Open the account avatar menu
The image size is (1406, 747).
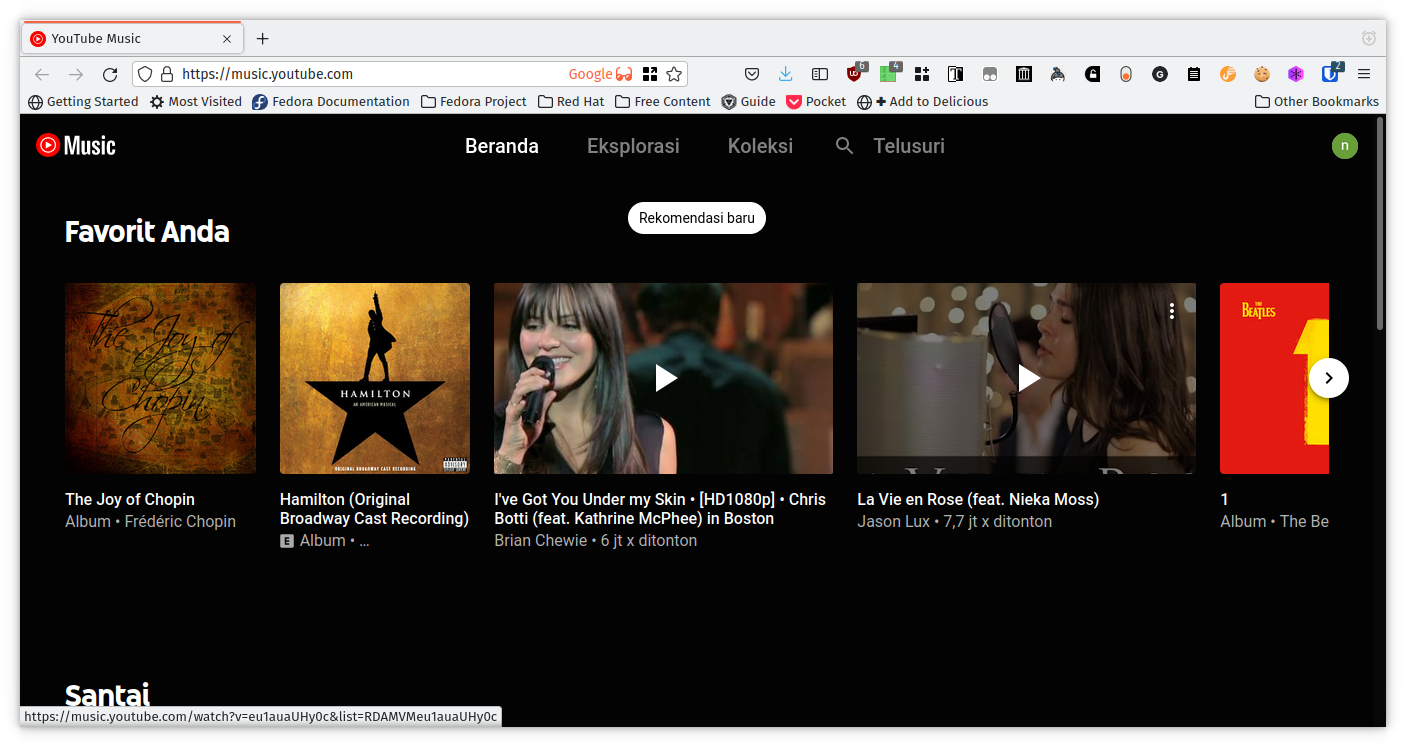[1344, 146]
